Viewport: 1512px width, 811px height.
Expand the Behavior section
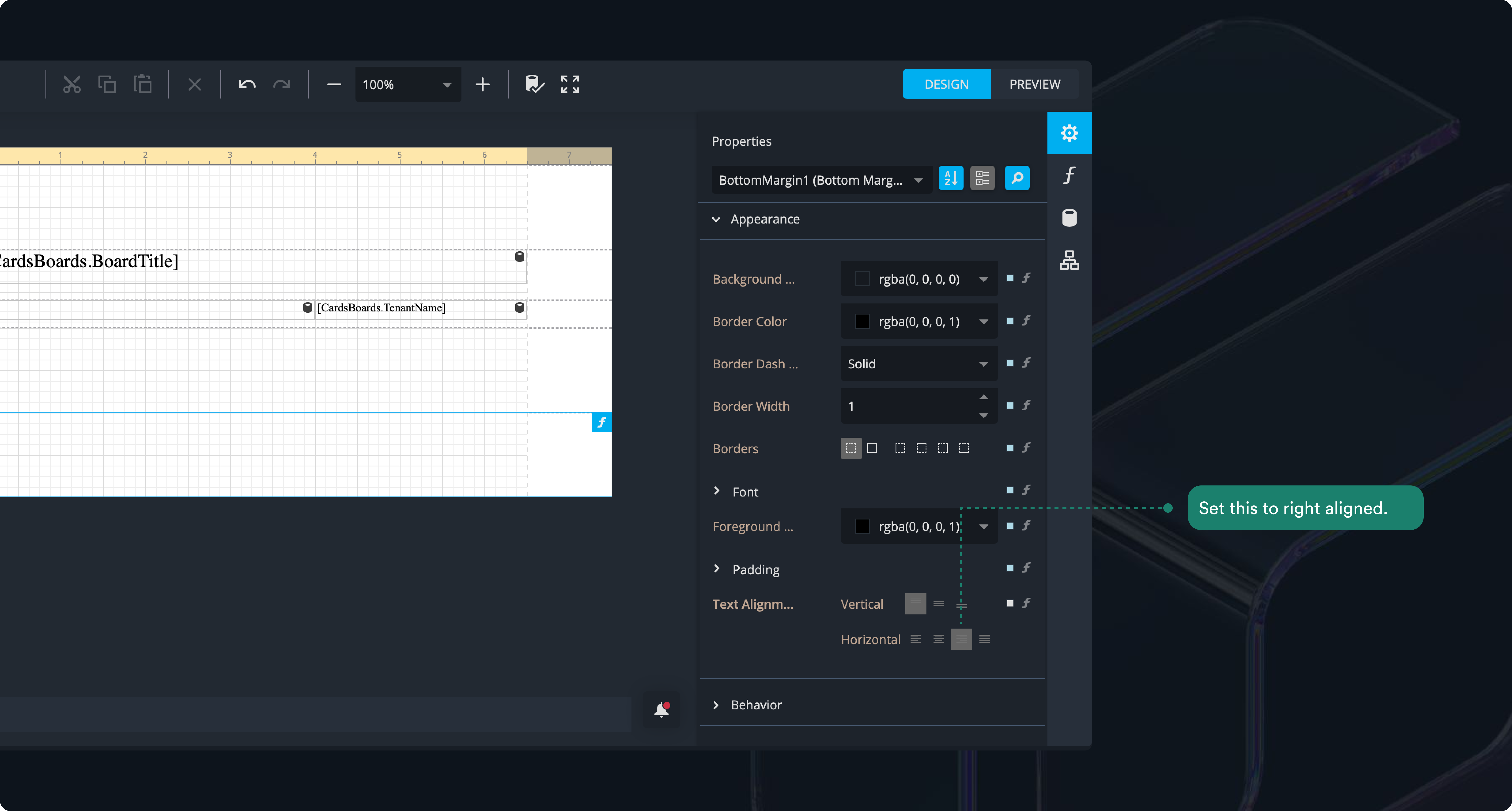click(x=716, y=705)
